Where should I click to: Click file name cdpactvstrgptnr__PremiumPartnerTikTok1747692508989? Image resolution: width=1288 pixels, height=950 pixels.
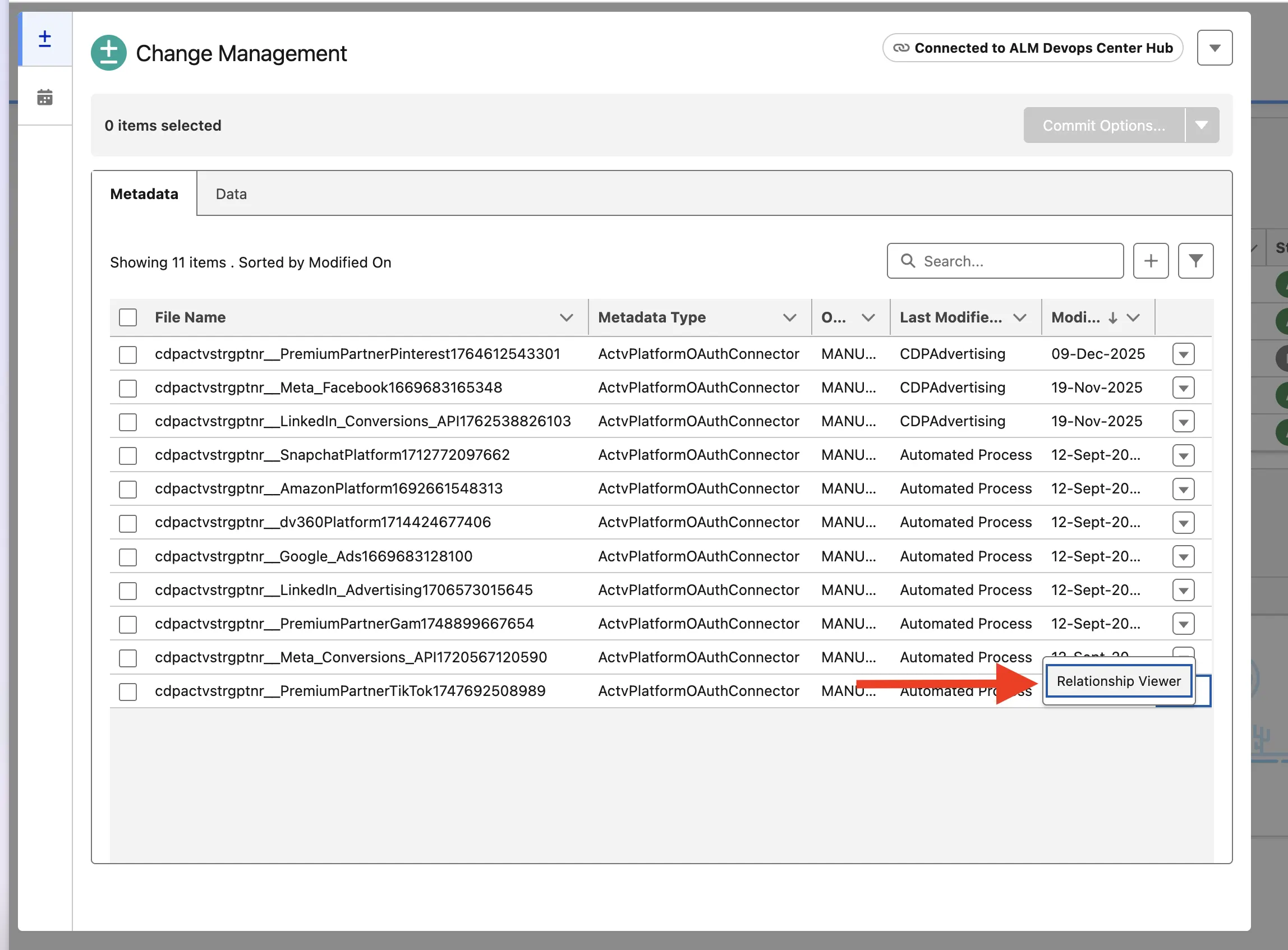click(349, 691)
